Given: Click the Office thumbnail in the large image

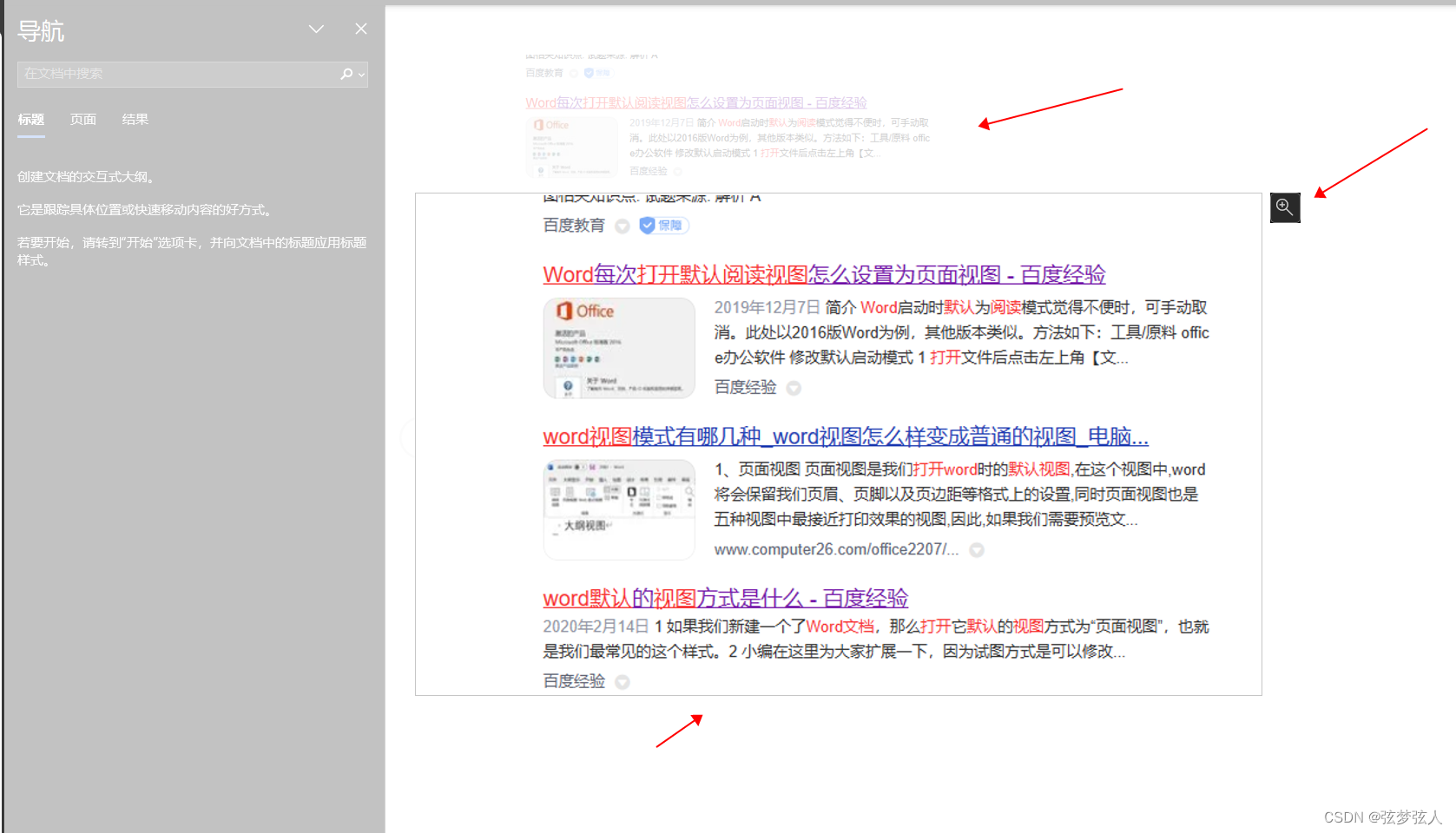Looking at the screenshot, I should (619, 348).
